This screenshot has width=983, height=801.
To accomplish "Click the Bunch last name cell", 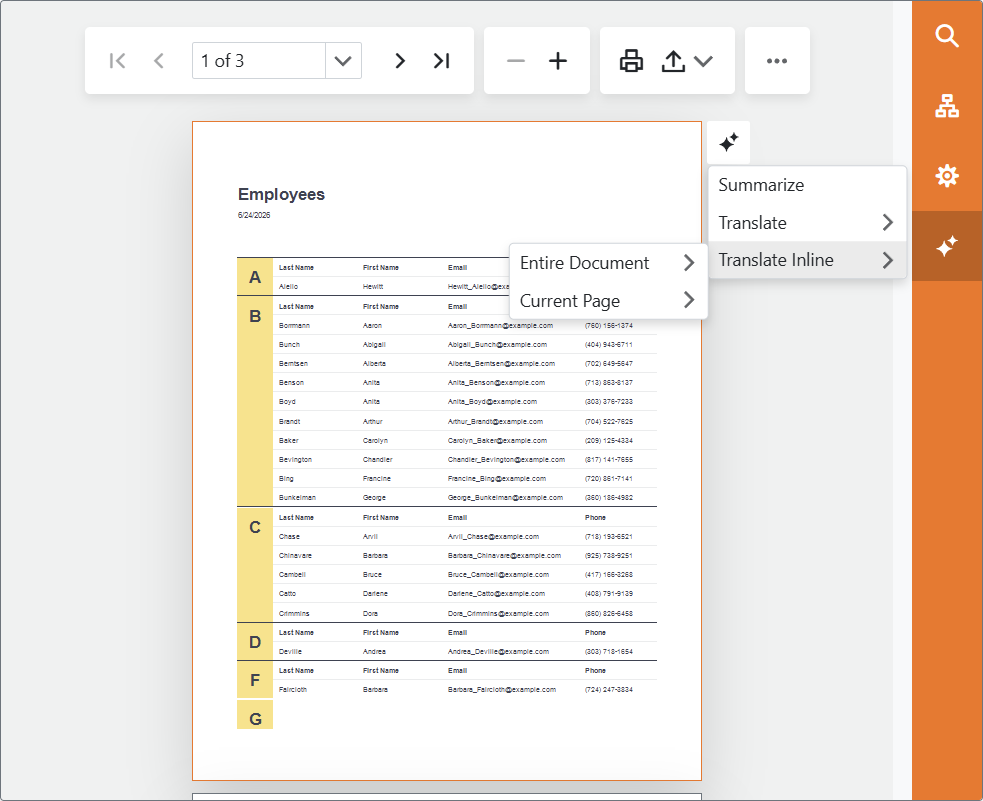I will coord(290,345).
